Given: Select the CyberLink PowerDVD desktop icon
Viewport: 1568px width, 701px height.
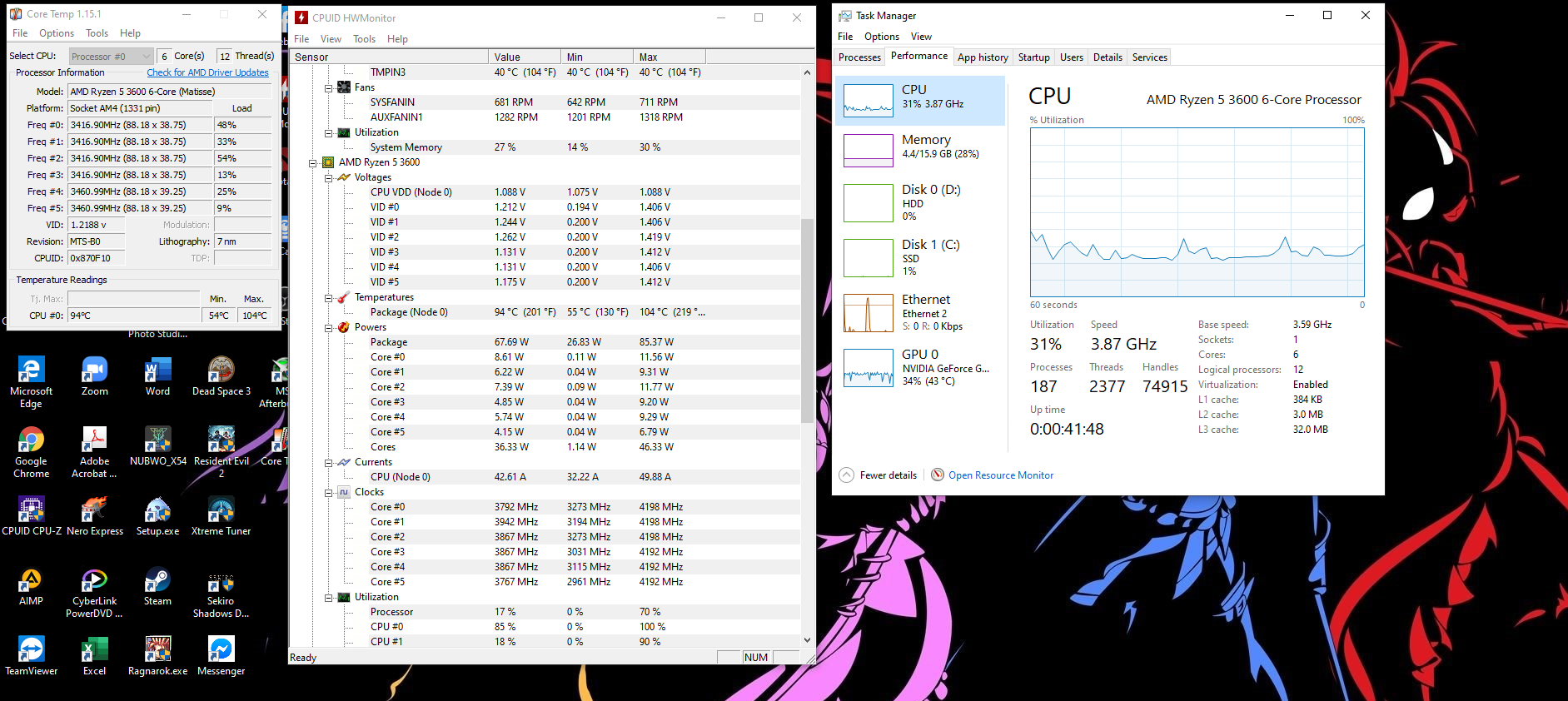Looking at the screenshot, I should (x=94, y=592).
